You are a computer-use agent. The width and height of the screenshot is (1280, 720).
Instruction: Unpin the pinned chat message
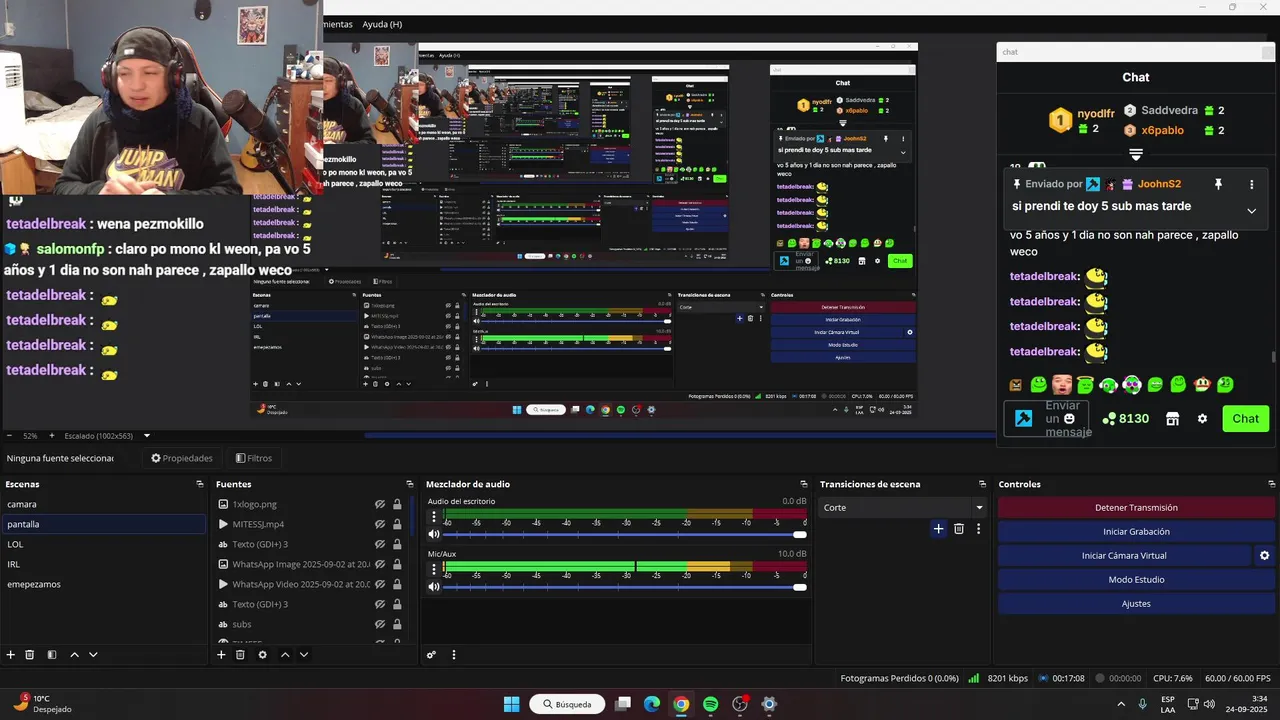click(x=1218, y=184)
